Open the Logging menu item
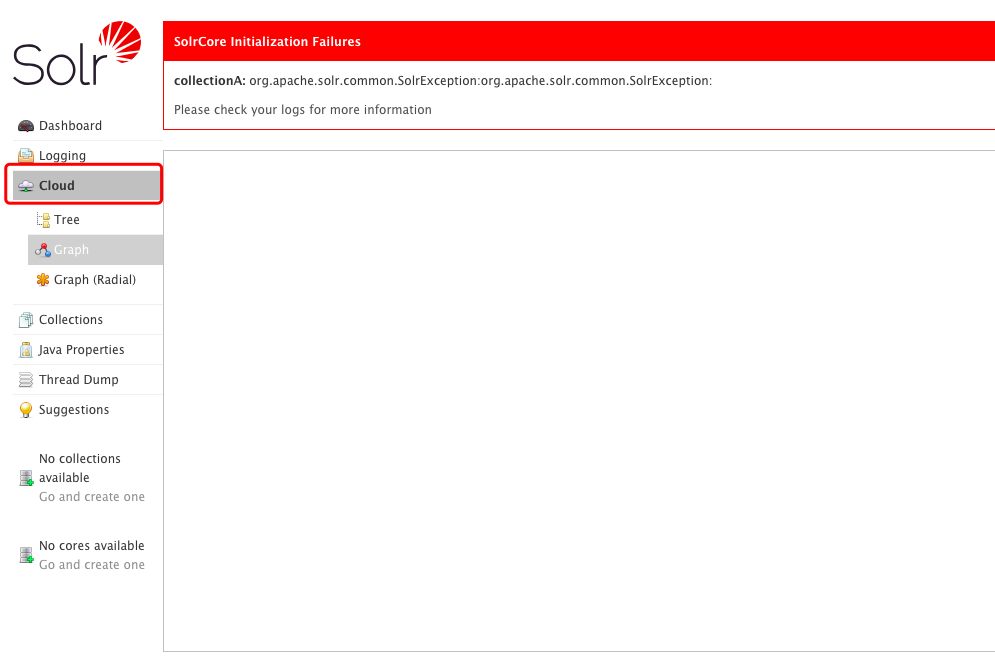 pos(88,155)
